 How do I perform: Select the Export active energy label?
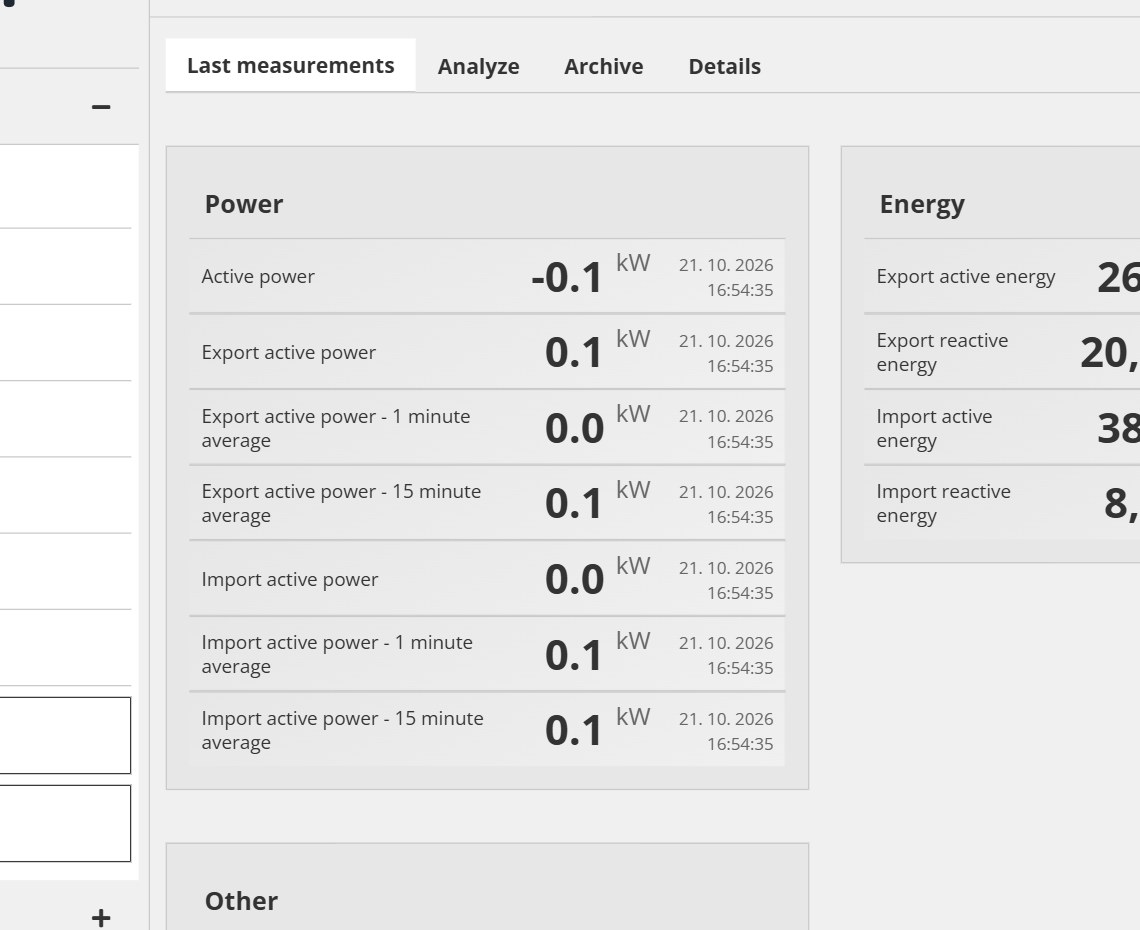[966, 276]
